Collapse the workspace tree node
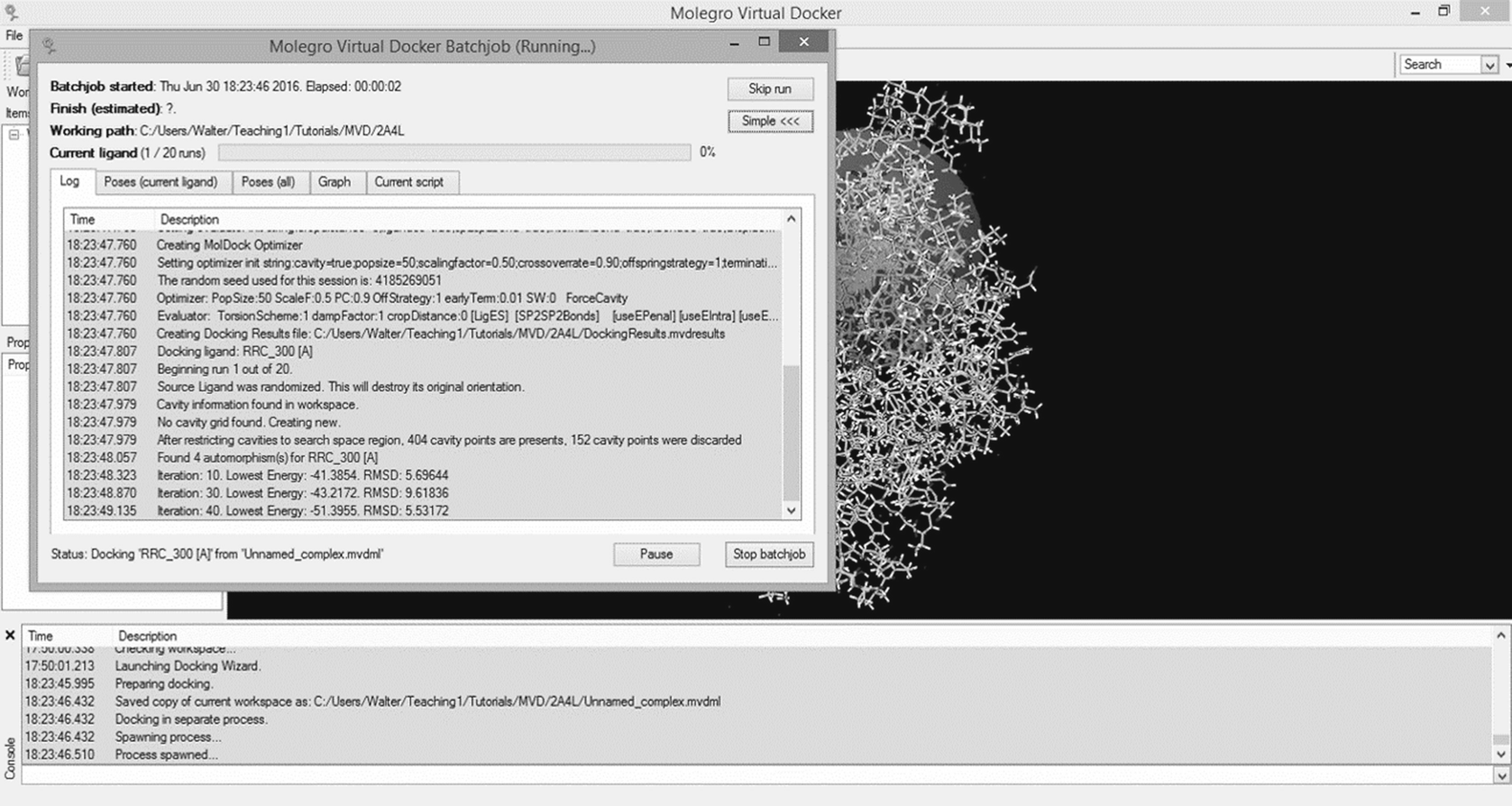This screenshot has height=806, width=1512. (x=14, y=134)
